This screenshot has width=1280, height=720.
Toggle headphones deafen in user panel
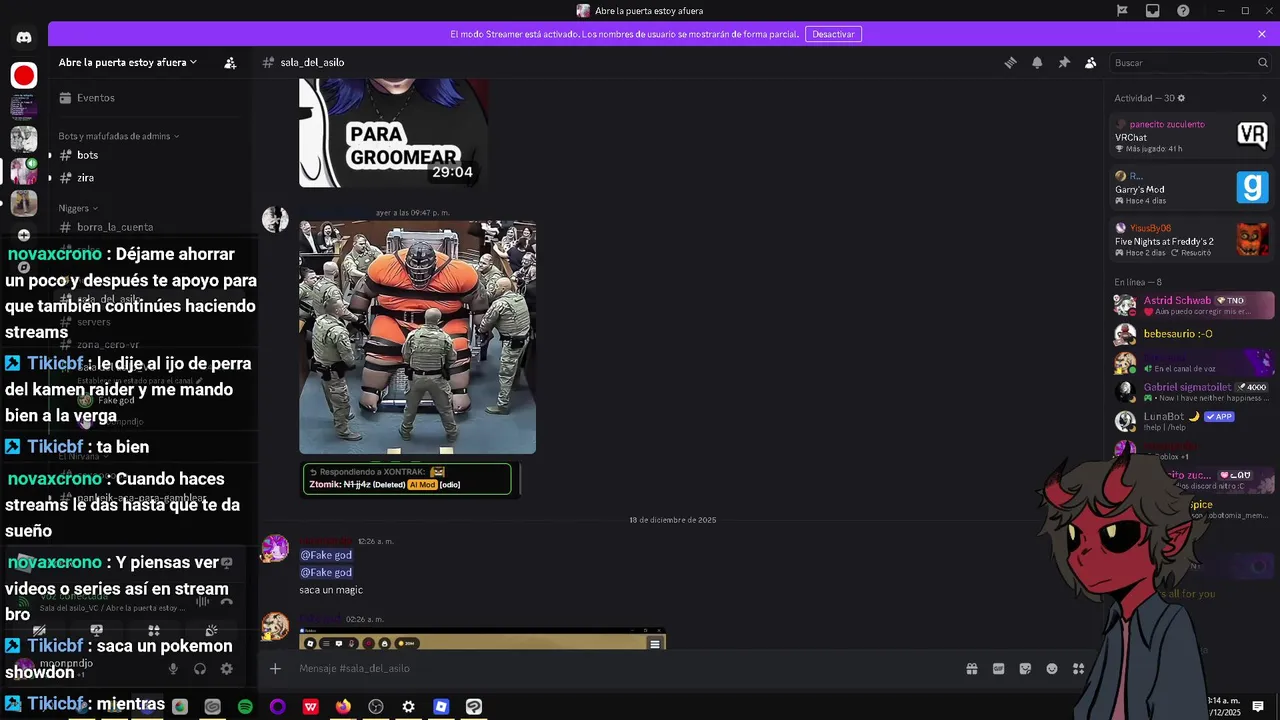[200, 669]
